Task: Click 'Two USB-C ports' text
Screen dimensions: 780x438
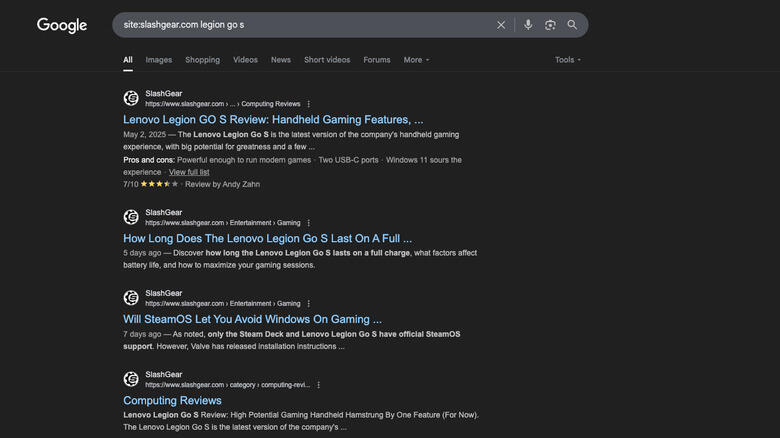Action: coord(348,160)
